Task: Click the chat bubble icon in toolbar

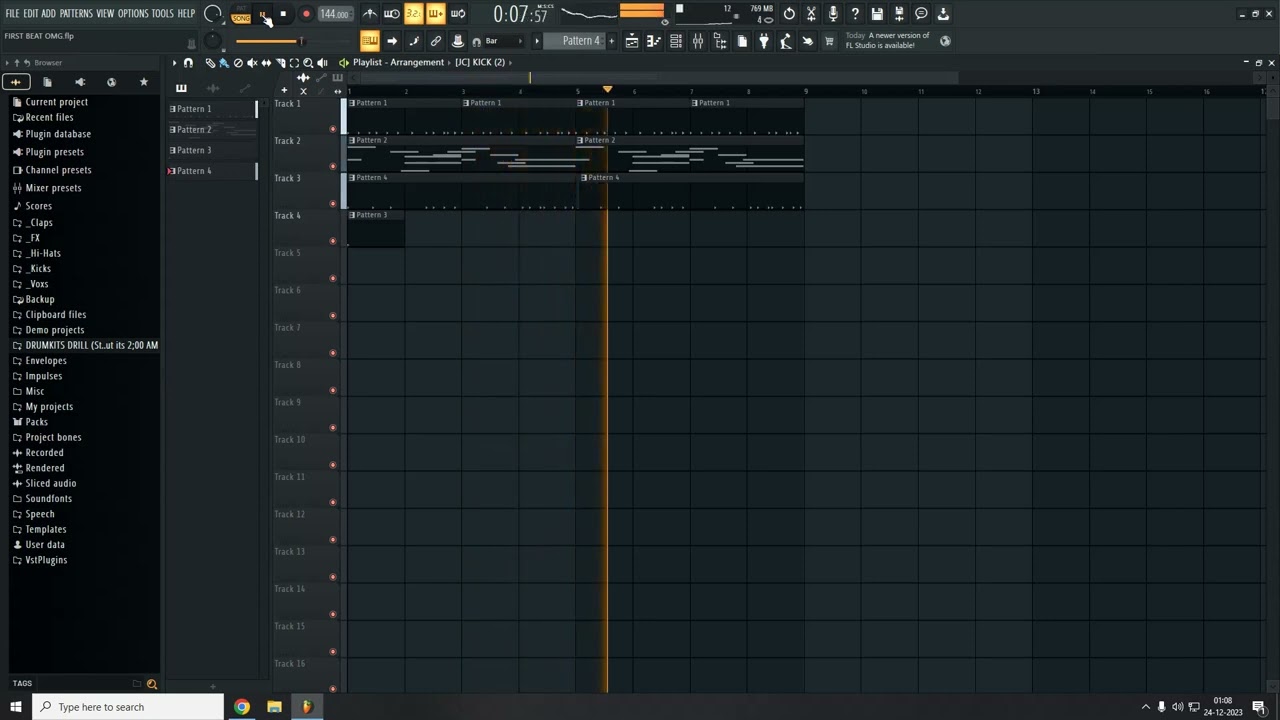Action: [921, 14]
